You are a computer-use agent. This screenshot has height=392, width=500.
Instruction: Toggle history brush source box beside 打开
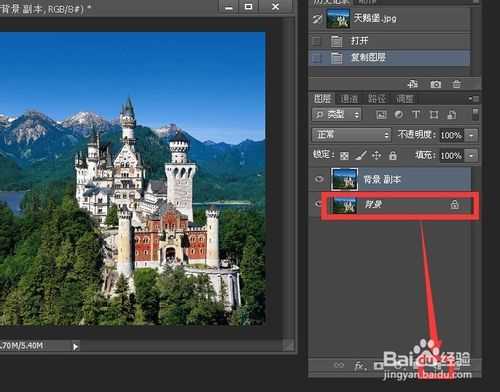coord(316,41)
